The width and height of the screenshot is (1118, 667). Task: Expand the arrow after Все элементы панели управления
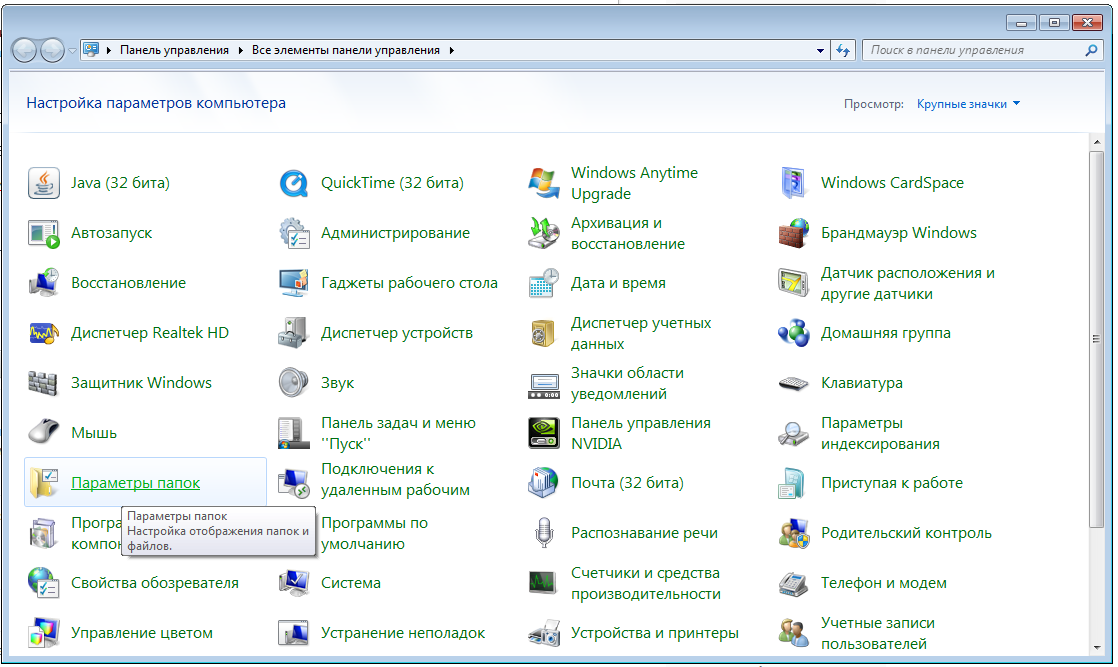pos(451,51)
